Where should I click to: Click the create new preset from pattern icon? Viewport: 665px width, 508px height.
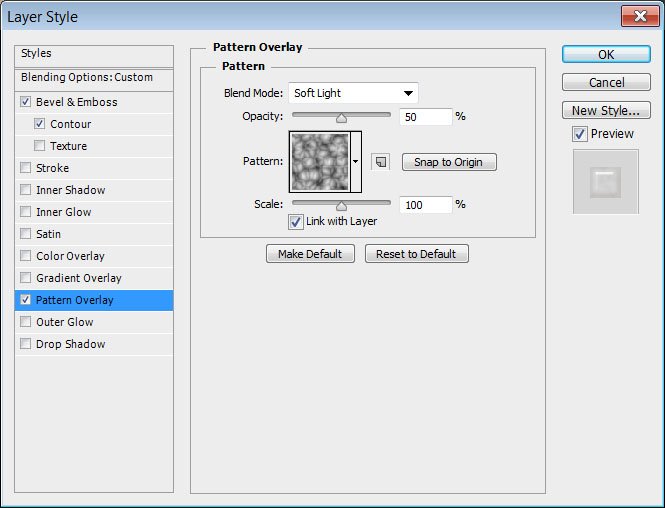click(x=380, y=161)
